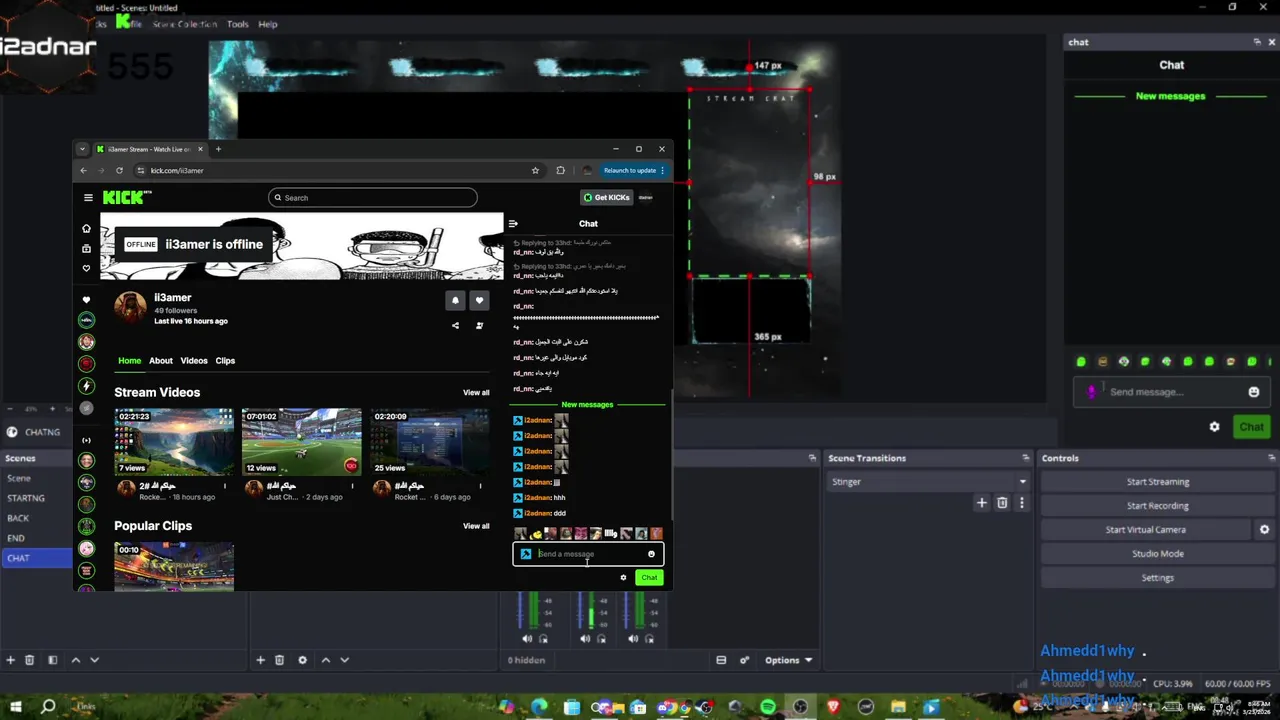Select the Home tab on Kick
The width and height of the screenshot is (1280, 720).
point(130,361)
